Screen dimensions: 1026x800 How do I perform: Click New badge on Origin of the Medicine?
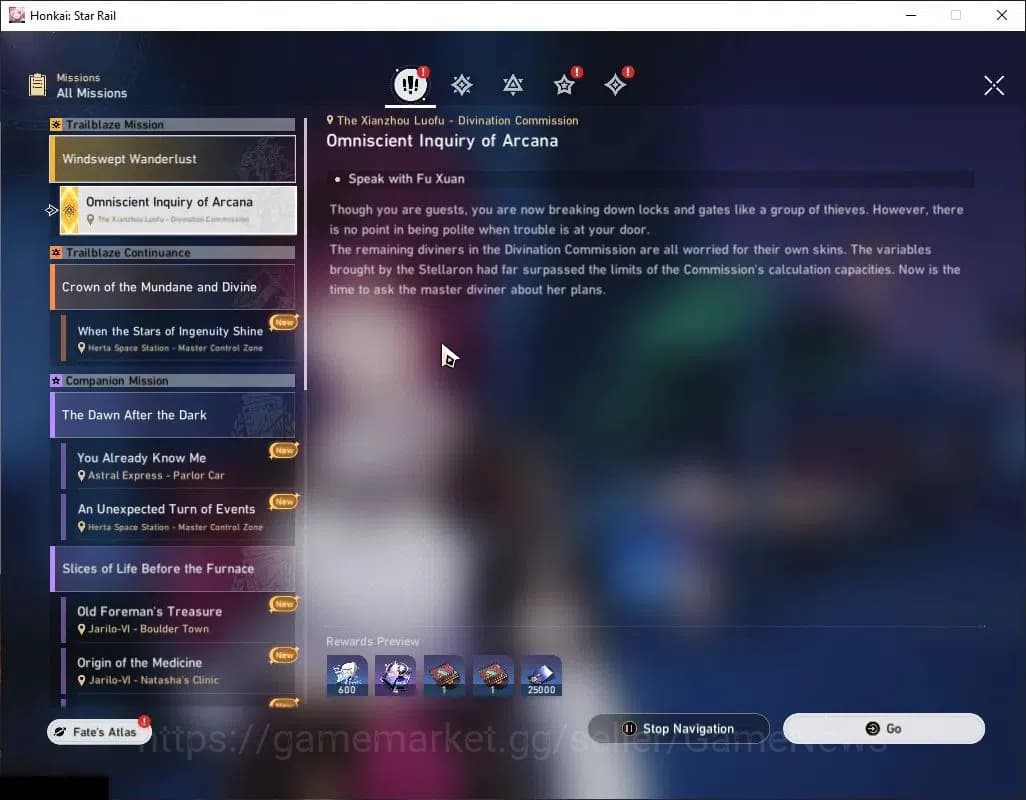click(284, 655)
